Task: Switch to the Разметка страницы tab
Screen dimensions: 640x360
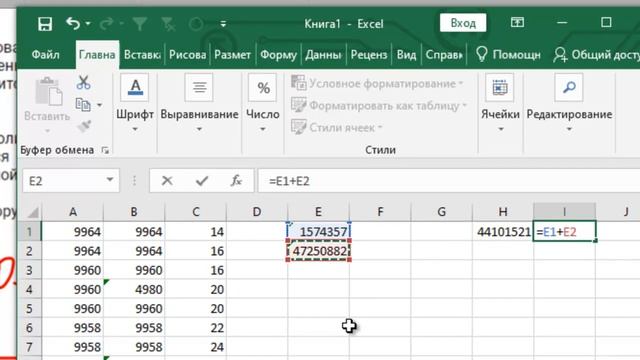Action: pos(232,55)
